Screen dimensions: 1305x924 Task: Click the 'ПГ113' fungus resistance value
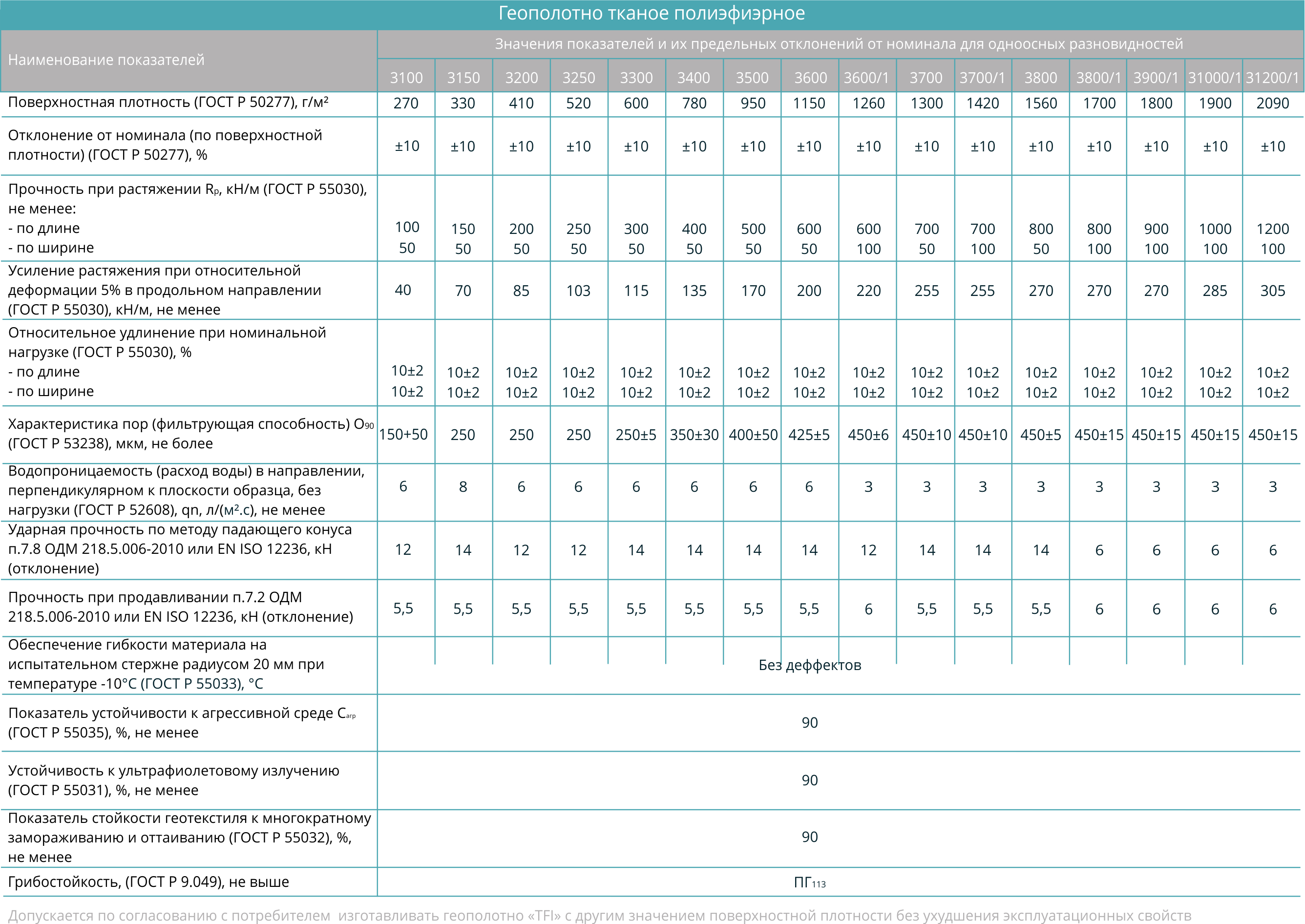(809, 882)
